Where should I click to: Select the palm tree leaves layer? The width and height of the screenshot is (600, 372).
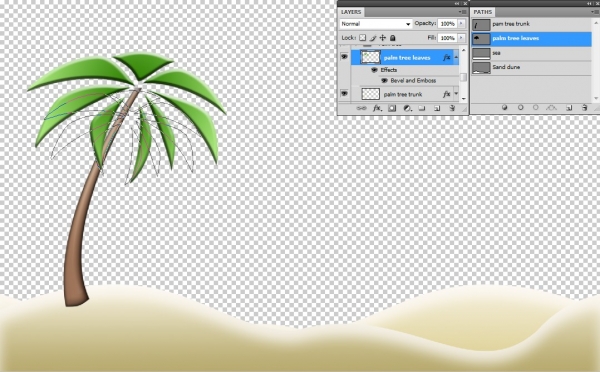[x=405, y=57]
